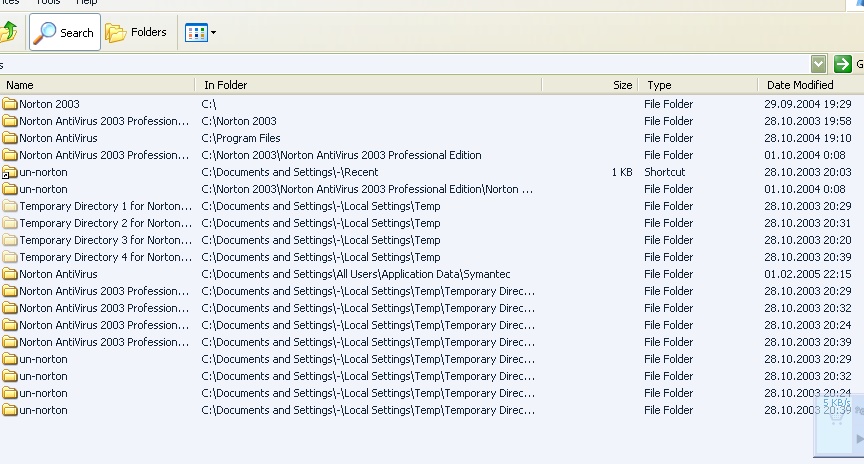Select Temporary Directory 1 for Norton folder
This screenshot has height=464, width=864.
pyautogui.click(x=100, y=206)
